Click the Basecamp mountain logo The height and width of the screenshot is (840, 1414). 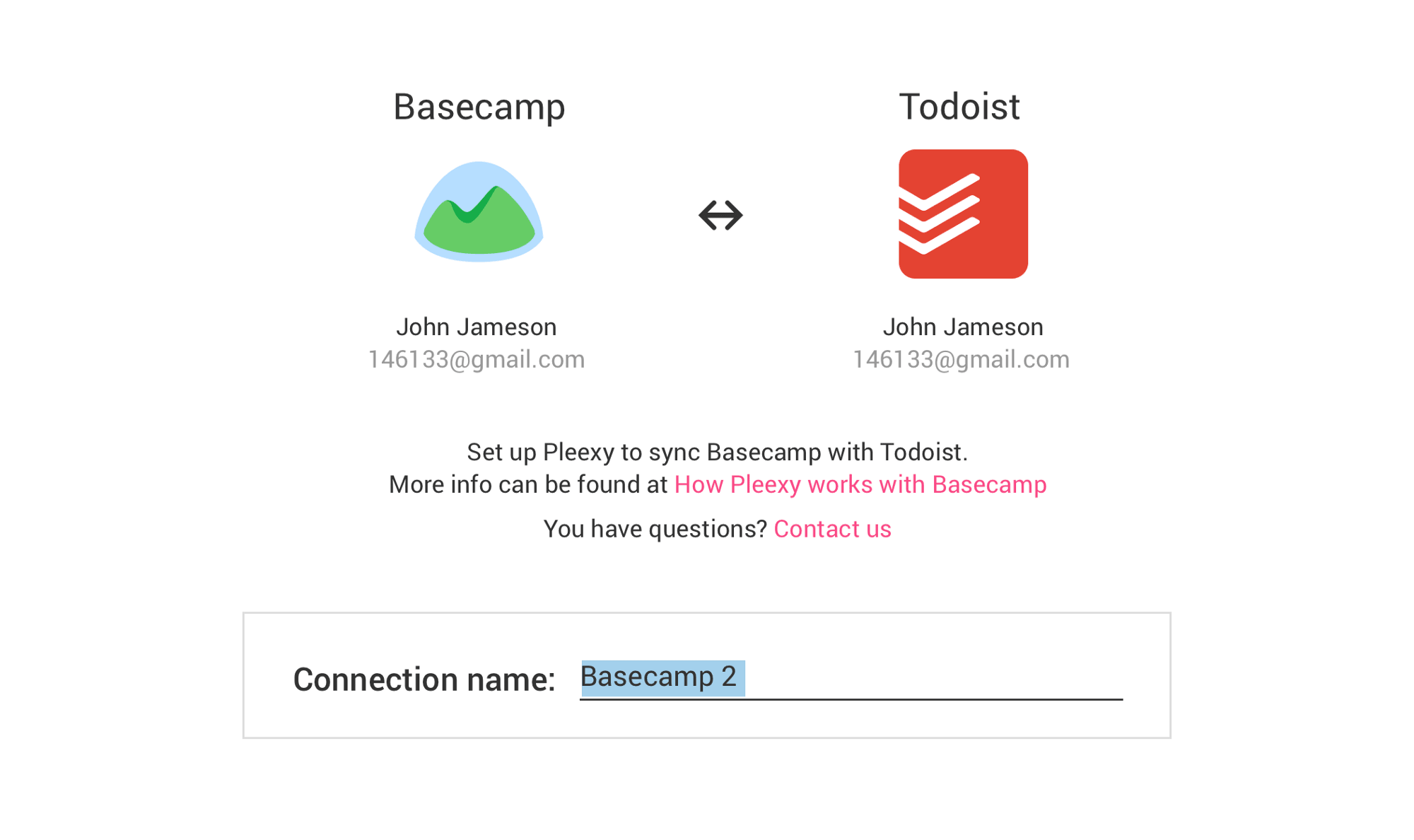(x=478, y=212)
